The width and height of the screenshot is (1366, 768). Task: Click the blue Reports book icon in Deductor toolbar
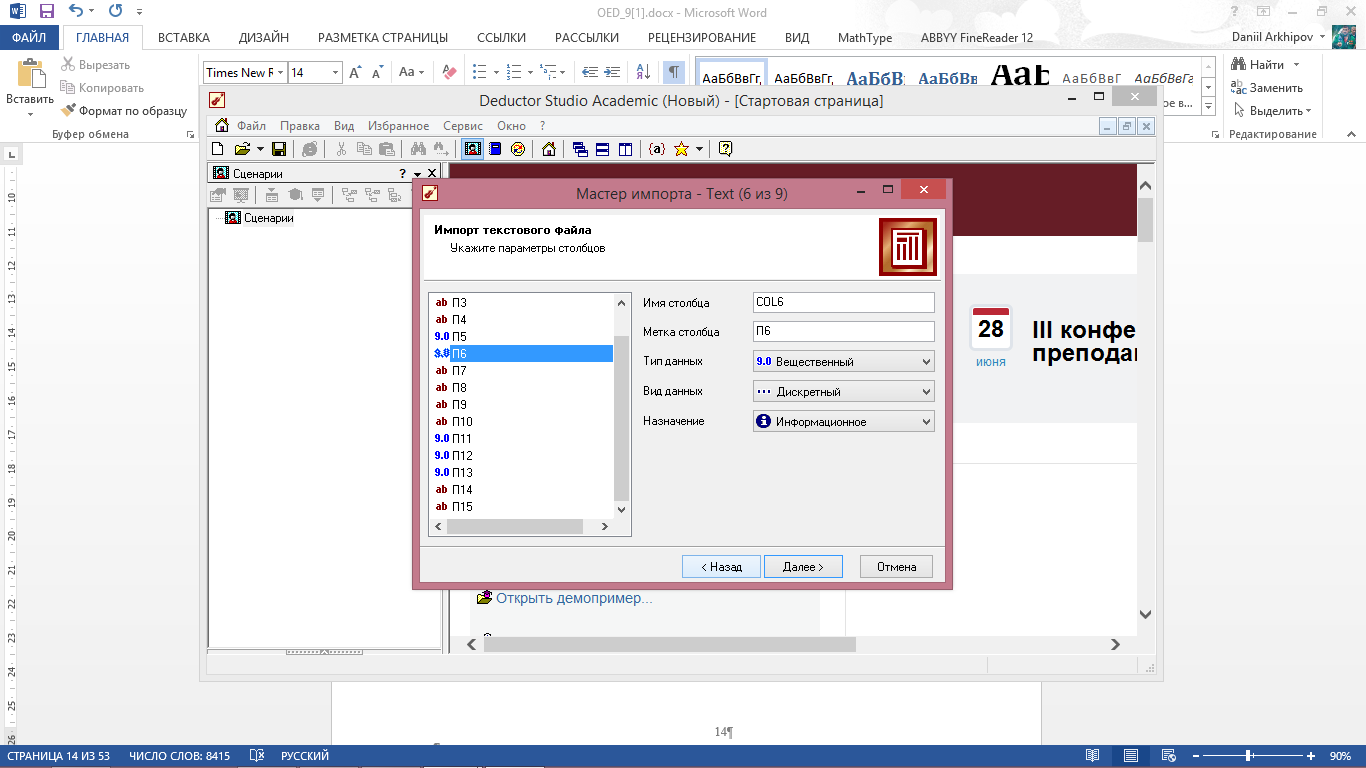tap(496, 149)
